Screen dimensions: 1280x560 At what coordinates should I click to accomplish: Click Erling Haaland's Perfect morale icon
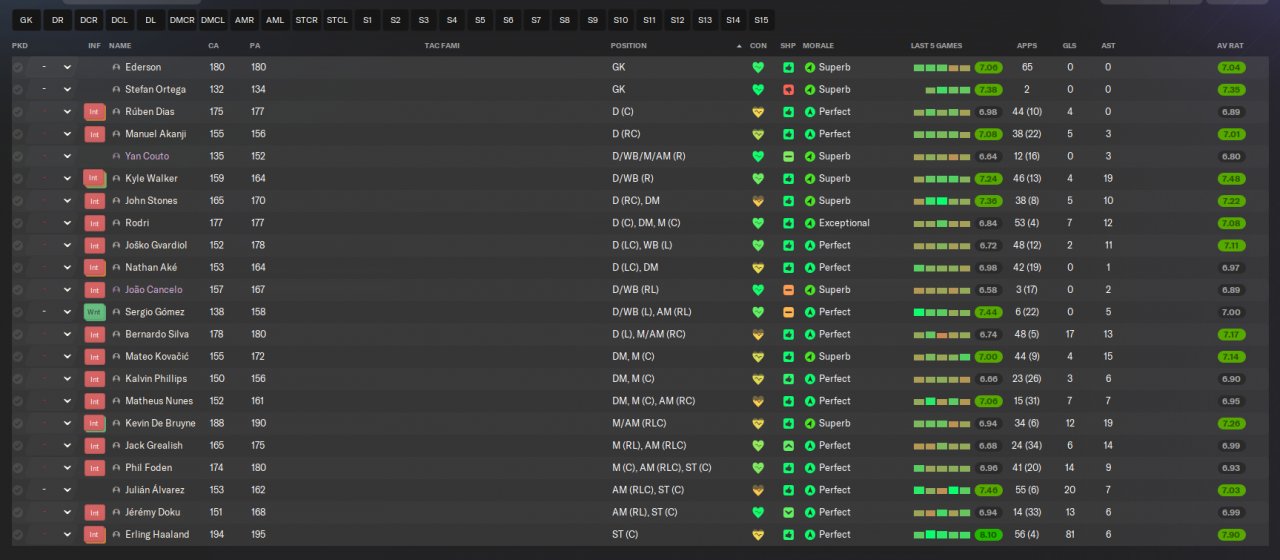click(x=808, y=535)
